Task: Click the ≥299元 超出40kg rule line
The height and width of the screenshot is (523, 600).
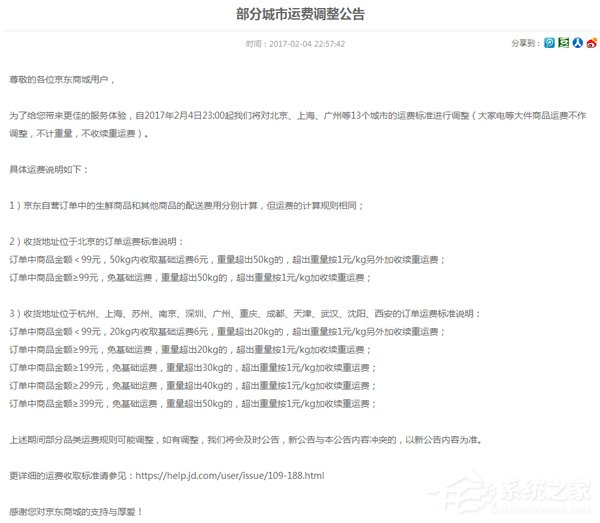Action: (x=193, y=386)
